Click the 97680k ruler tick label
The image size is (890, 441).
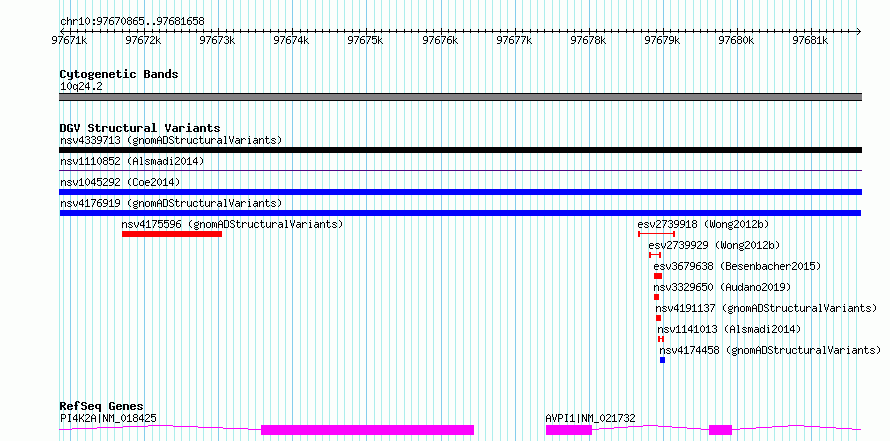[x=736, y=40]
